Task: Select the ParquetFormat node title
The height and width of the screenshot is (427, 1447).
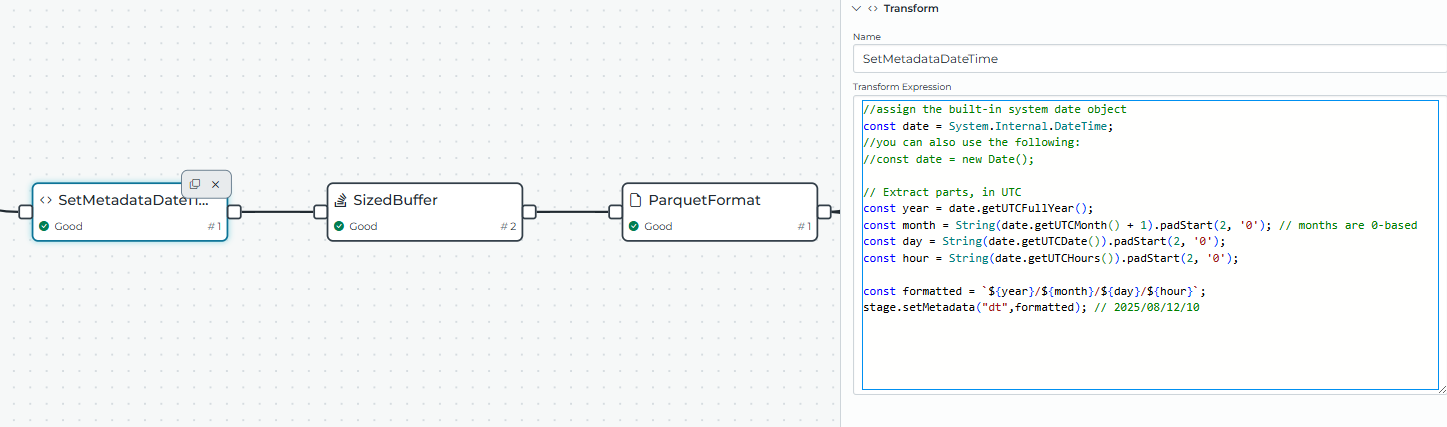Action: click(x=704, y=200)
